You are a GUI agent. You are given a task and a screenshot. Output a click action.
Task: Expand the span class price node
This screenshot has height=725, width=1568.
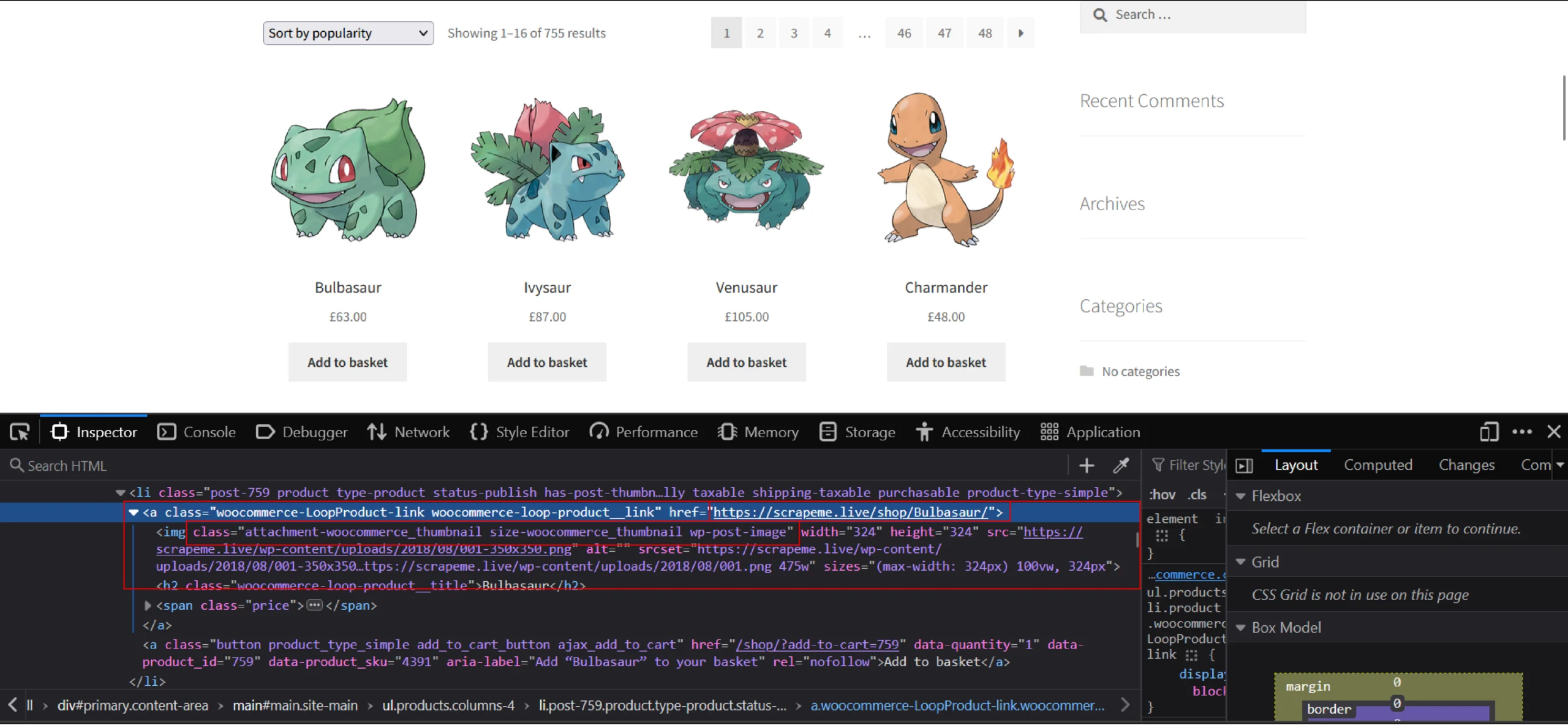point(148,606)
